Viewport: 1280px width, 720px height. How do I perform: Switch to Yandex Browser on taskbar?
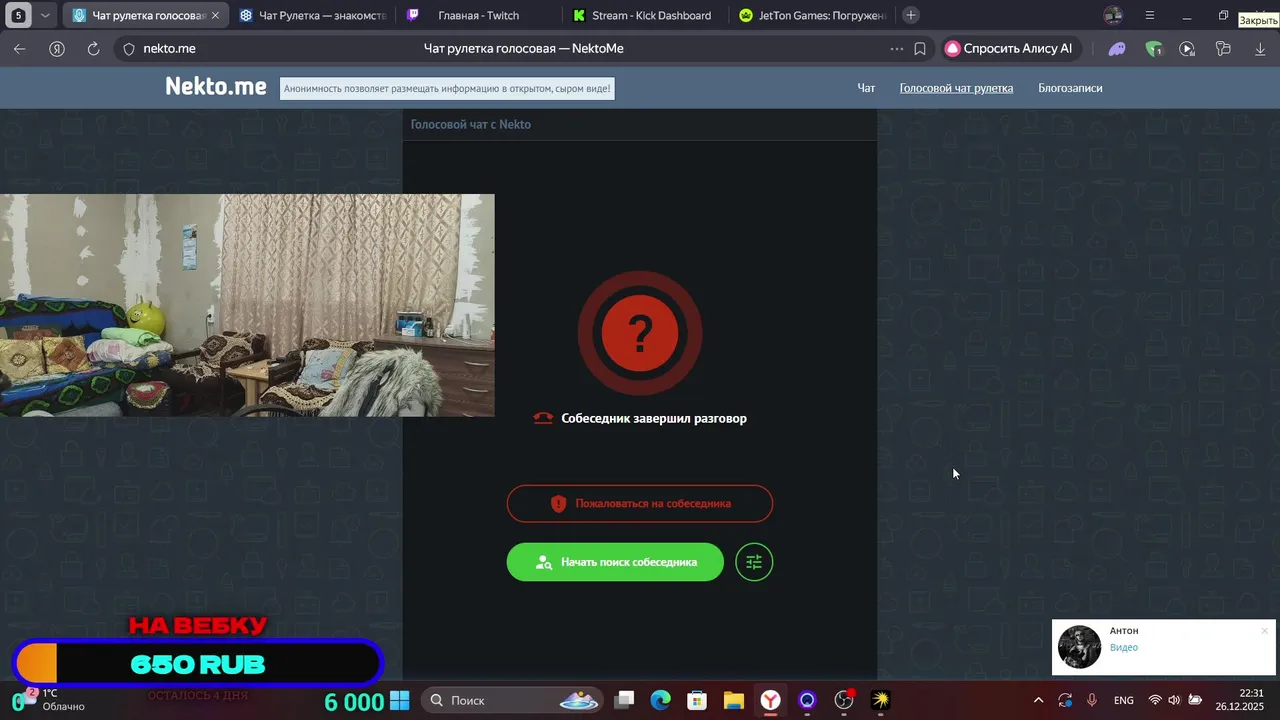click(x=770, y=700)
